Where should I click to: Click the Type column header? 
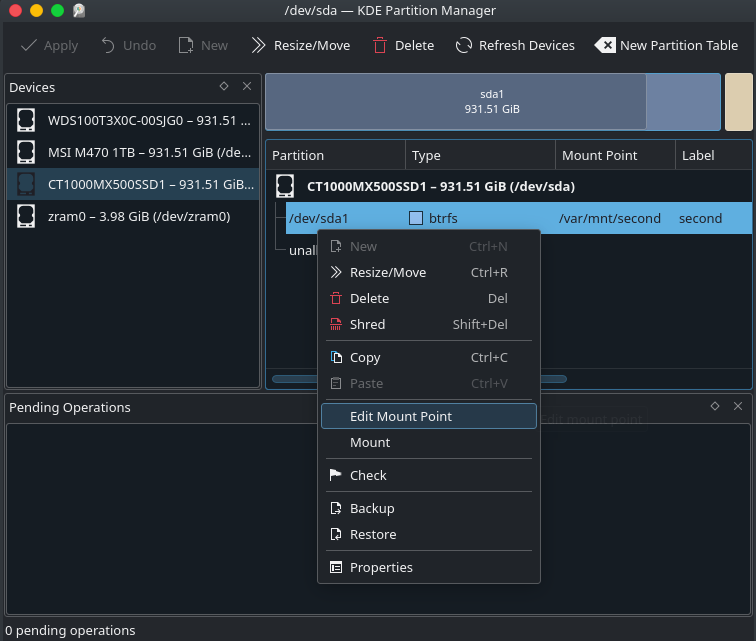(480, 155)
